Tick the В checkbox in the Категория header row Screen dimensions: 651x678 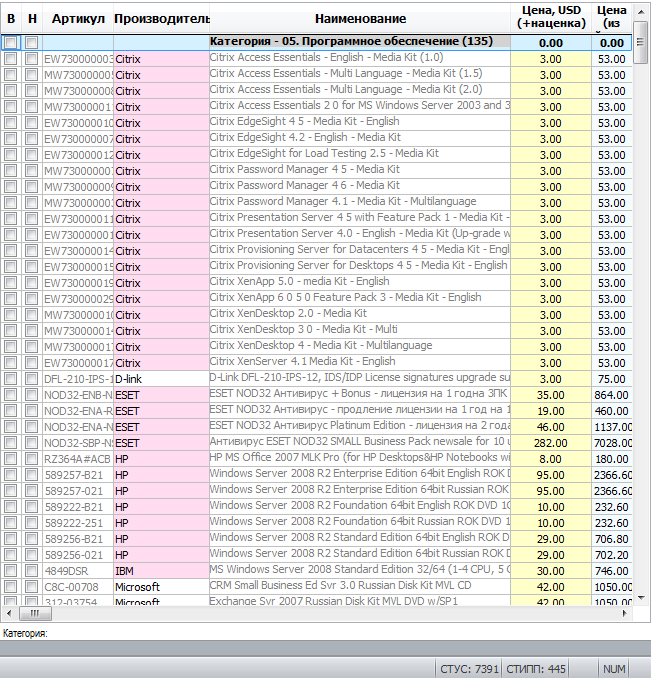11,42
